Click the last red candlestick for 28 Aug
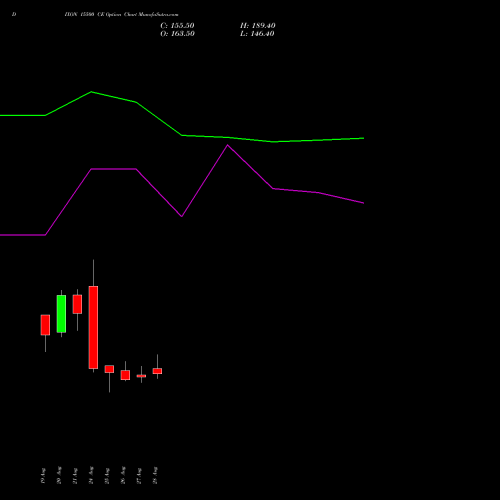 pos(157,371)
